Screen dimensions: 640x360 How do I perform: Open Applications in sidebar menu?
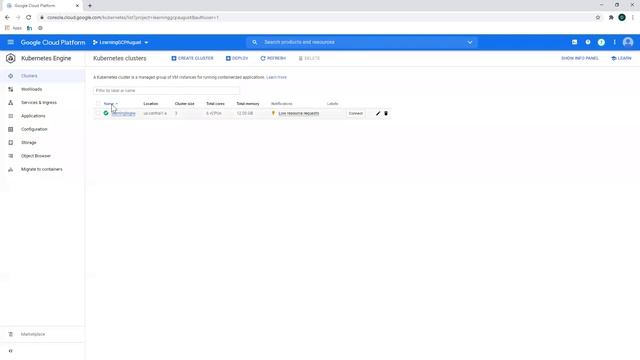click(x=33, y=116)
